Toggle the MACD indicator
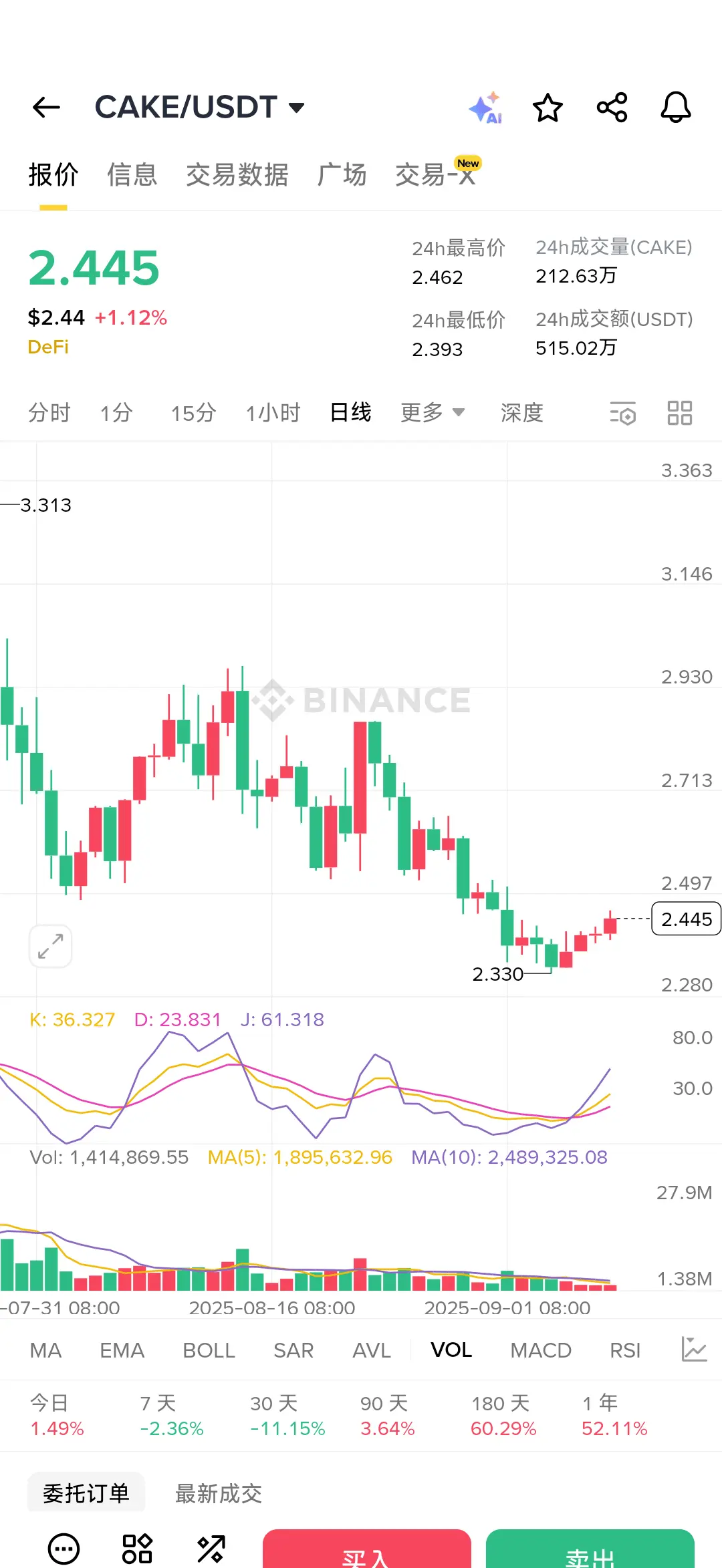Viewport: 722px width, 1568px height. (x=541, y=1350)
